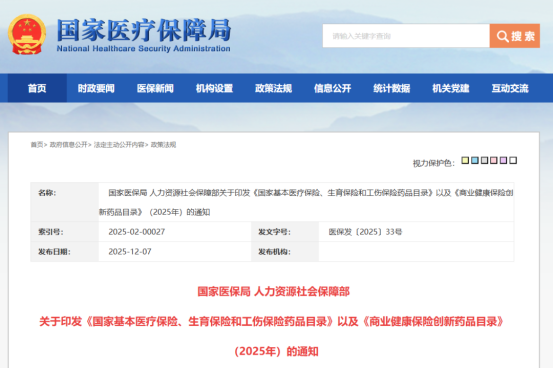Select the blue eye-protection color swatch
553x369 pixels.
click(475, 161)
